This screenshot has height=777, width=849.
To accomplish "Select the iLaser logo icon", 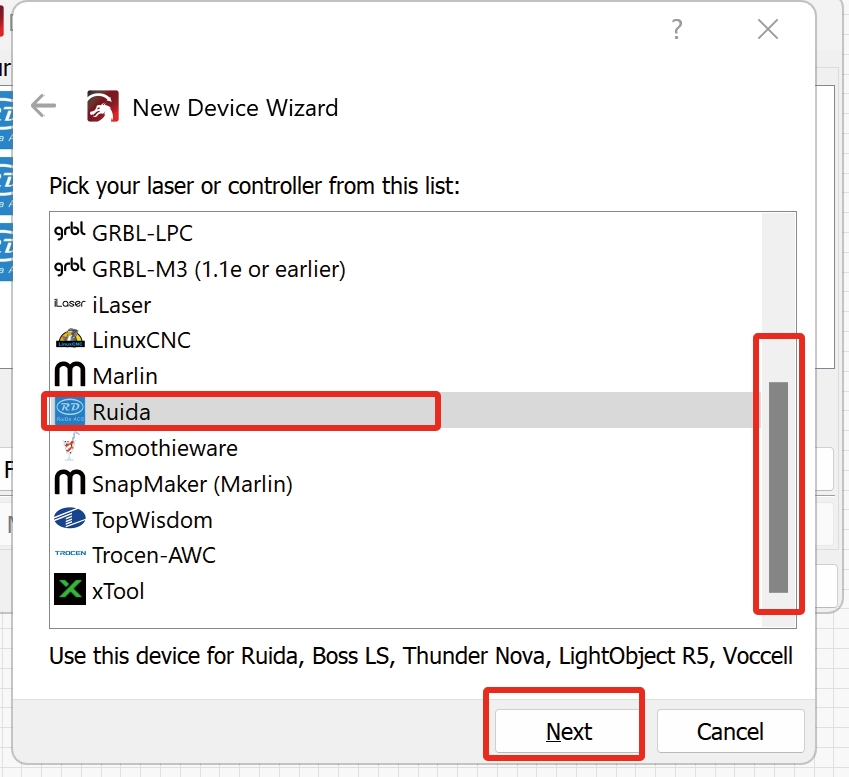I will pos(70,304).
